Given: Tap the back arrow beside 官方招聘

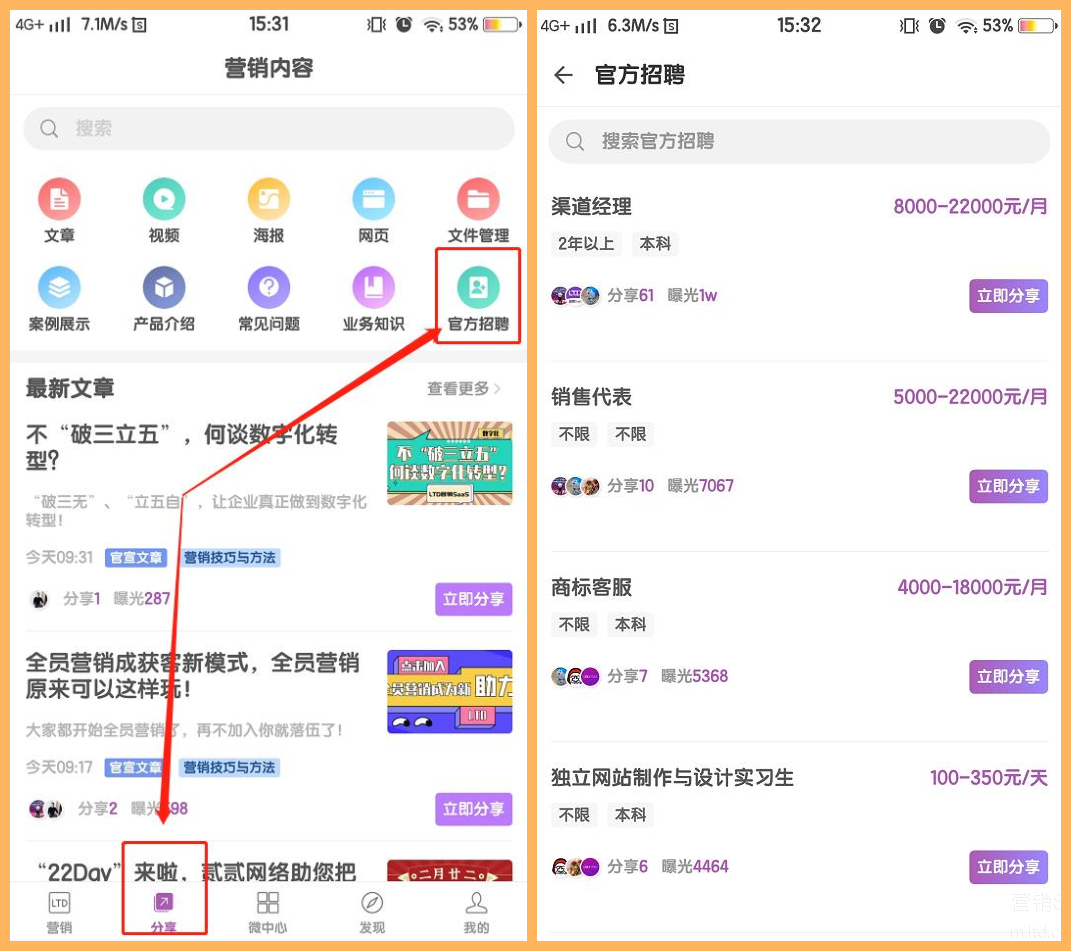Looking at the screenshot, I should coord(564,75).
